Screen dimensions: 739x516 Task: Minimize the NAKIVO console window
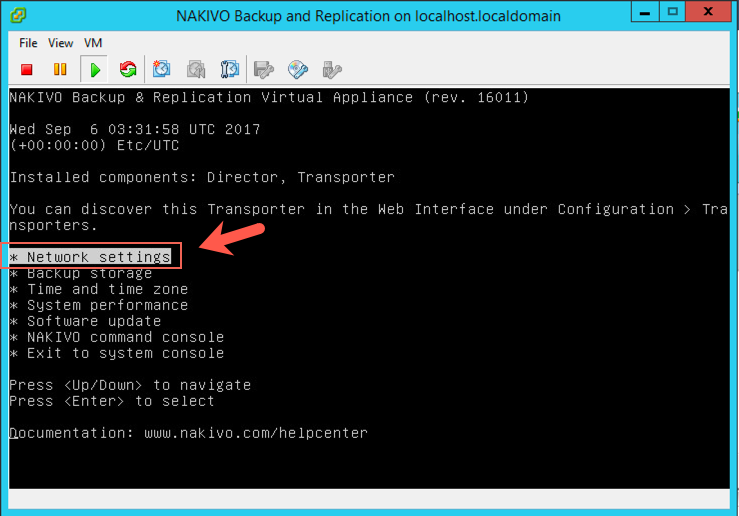(x=645, y=11)
